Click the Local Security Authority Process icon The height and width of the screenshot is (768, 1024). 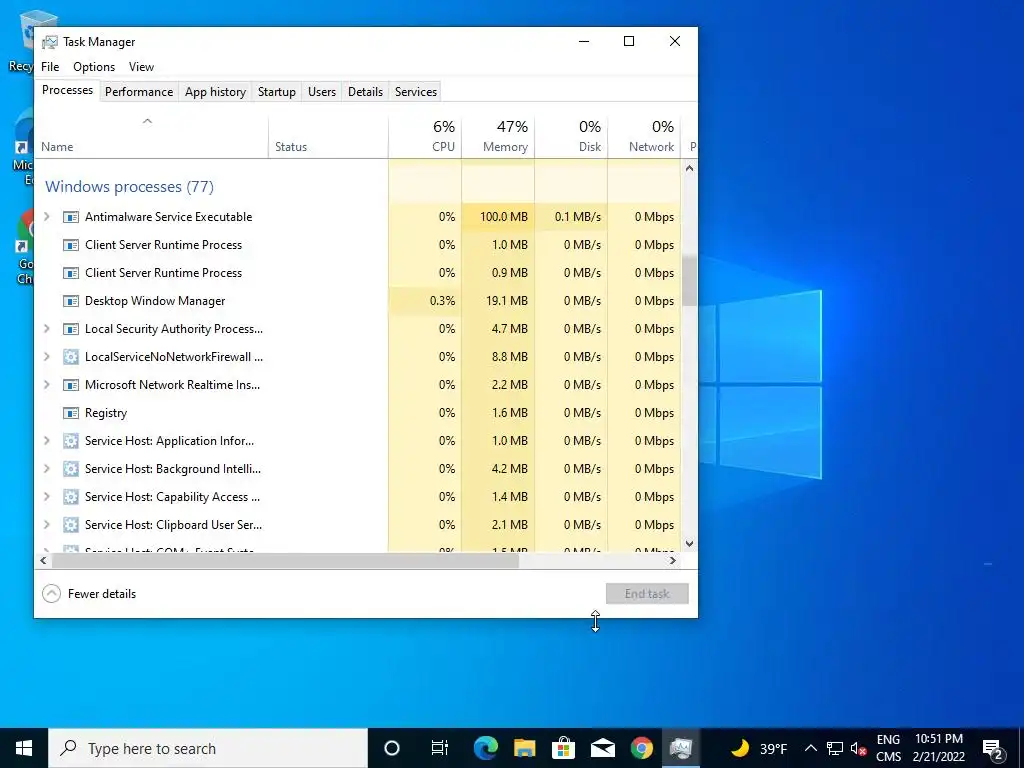click(71, 329)
